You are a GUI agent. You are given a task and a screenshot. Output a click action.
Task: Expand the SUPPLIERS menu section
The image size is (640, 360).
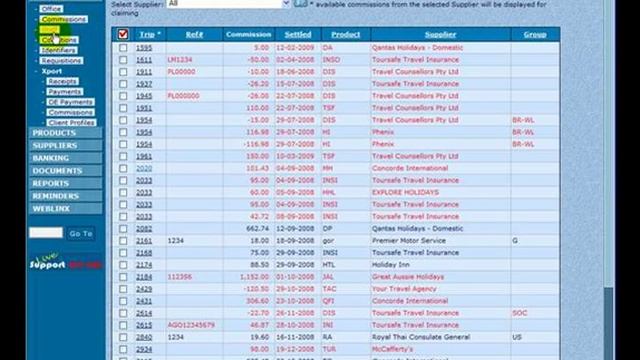pyautogui.click(x=66, y=146)
